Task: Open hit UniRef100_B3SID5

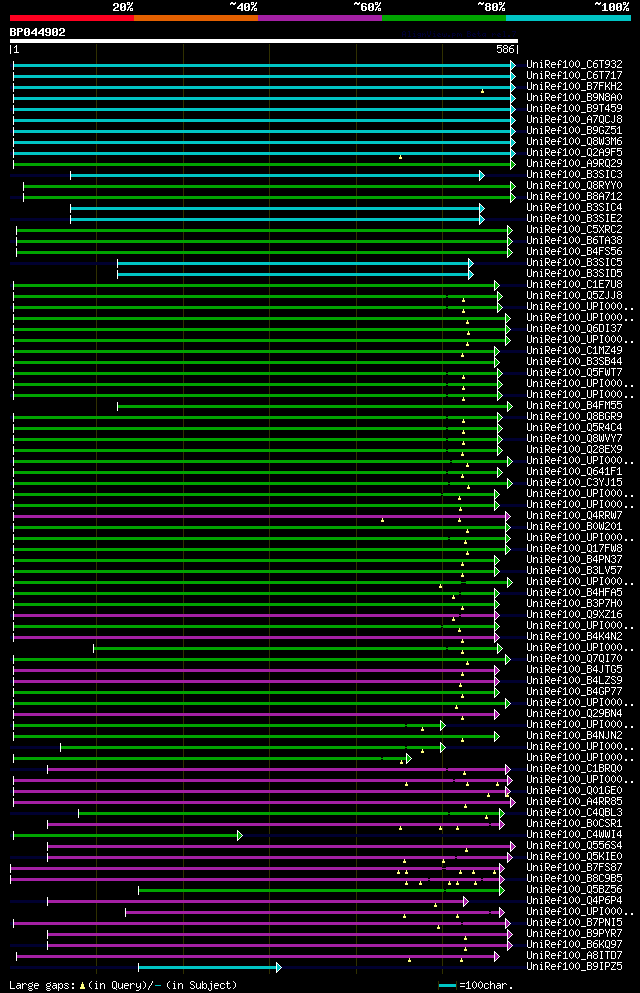Action: pyautogui.click(x=574, y=274)
